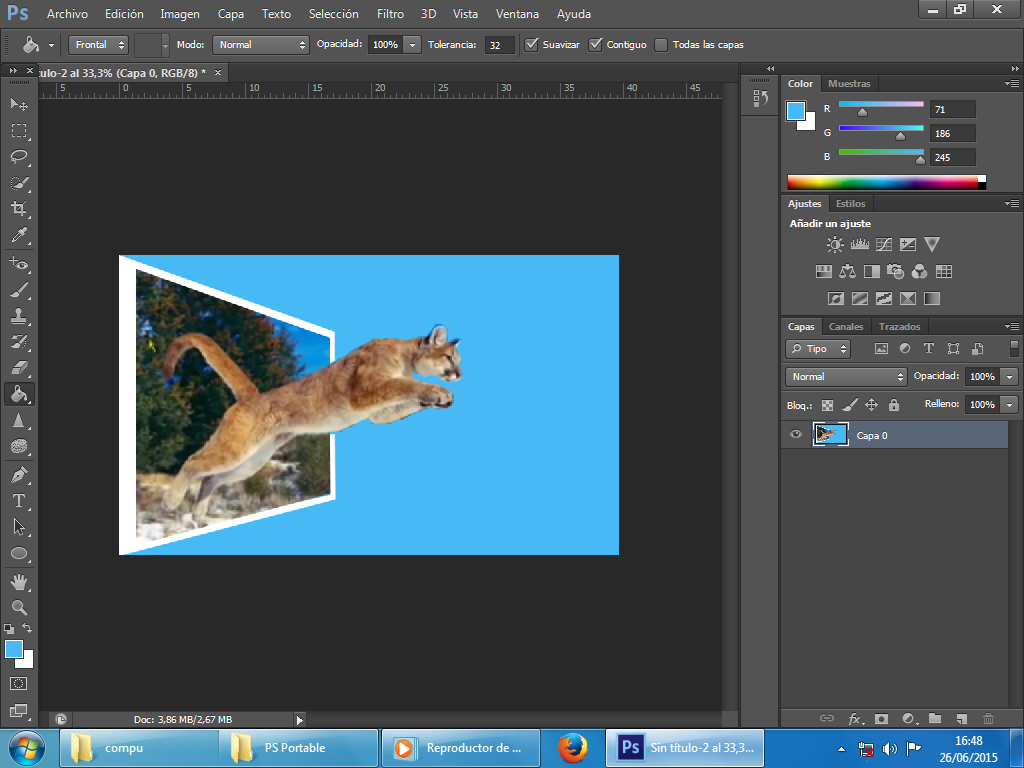
Task: Click the Tolerancia input field
Action: (499, 45)
